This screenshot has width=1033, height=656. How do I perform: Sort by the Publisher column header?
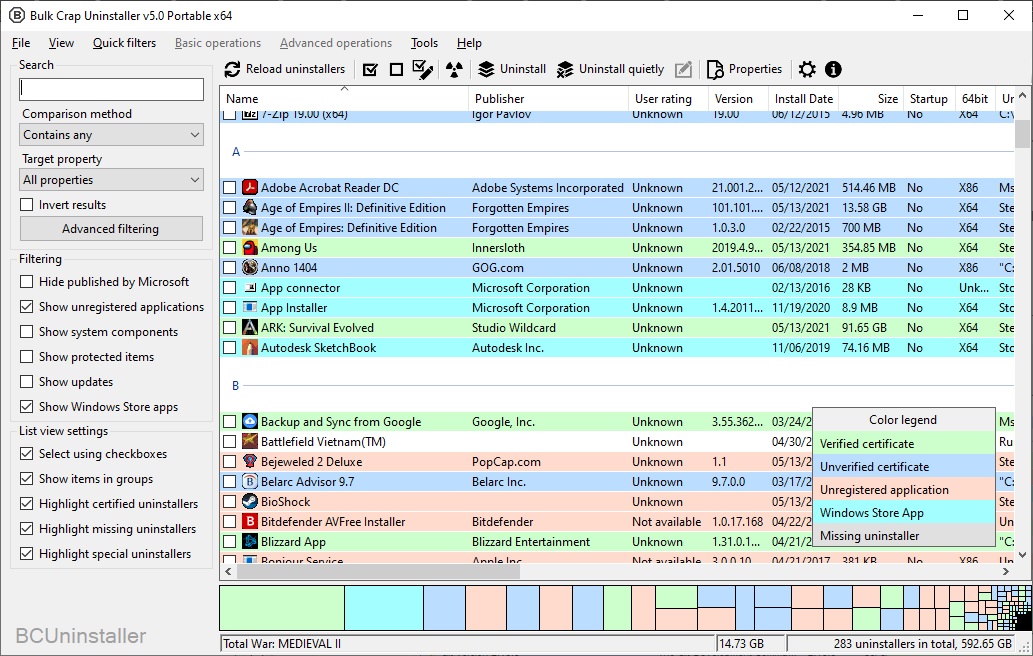point(549,99)
